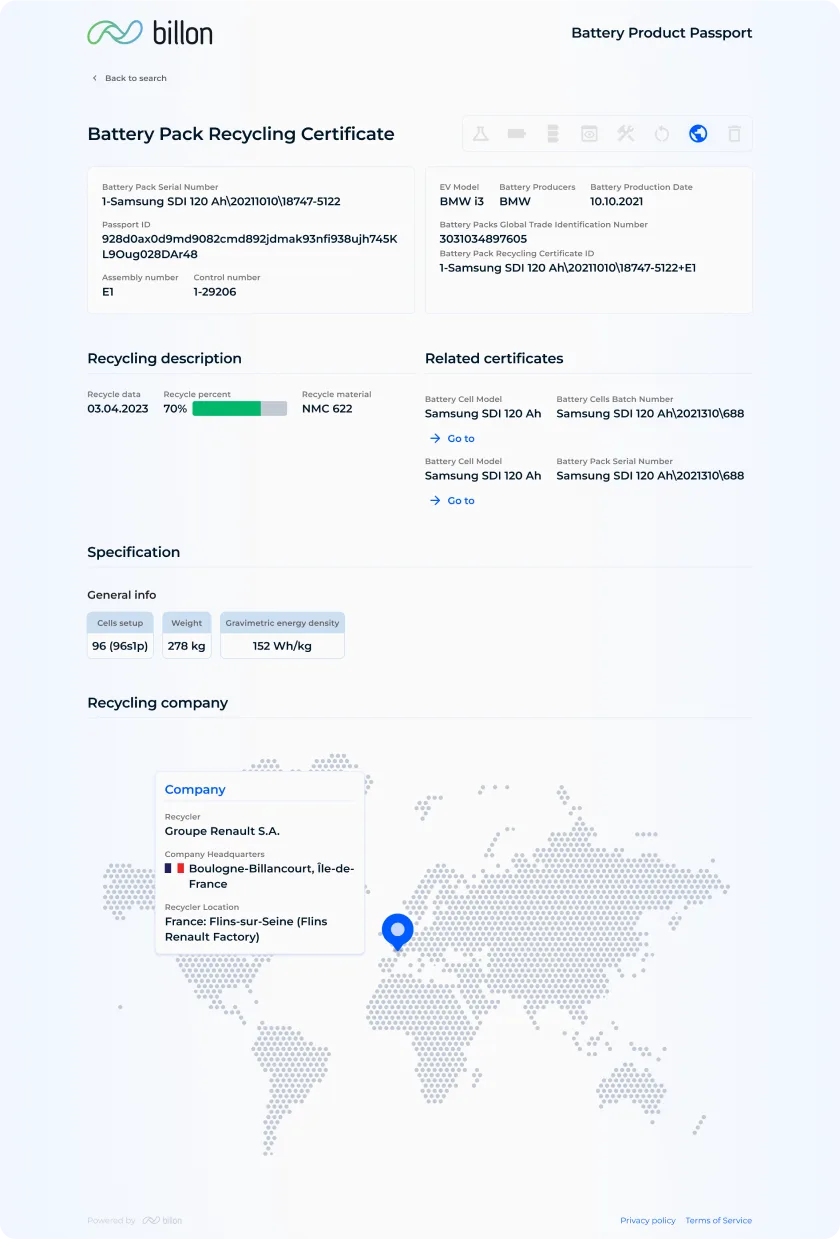840x1239 pixels.
Task: Click the blue map location pin
Action: [x=398, y=932]
